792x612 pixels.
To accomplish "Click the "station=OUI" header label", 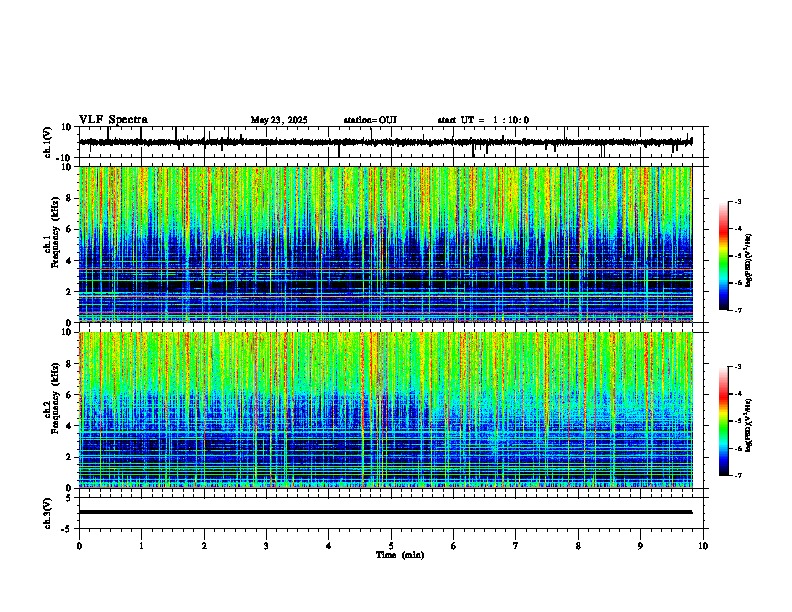I will [370, 120].
